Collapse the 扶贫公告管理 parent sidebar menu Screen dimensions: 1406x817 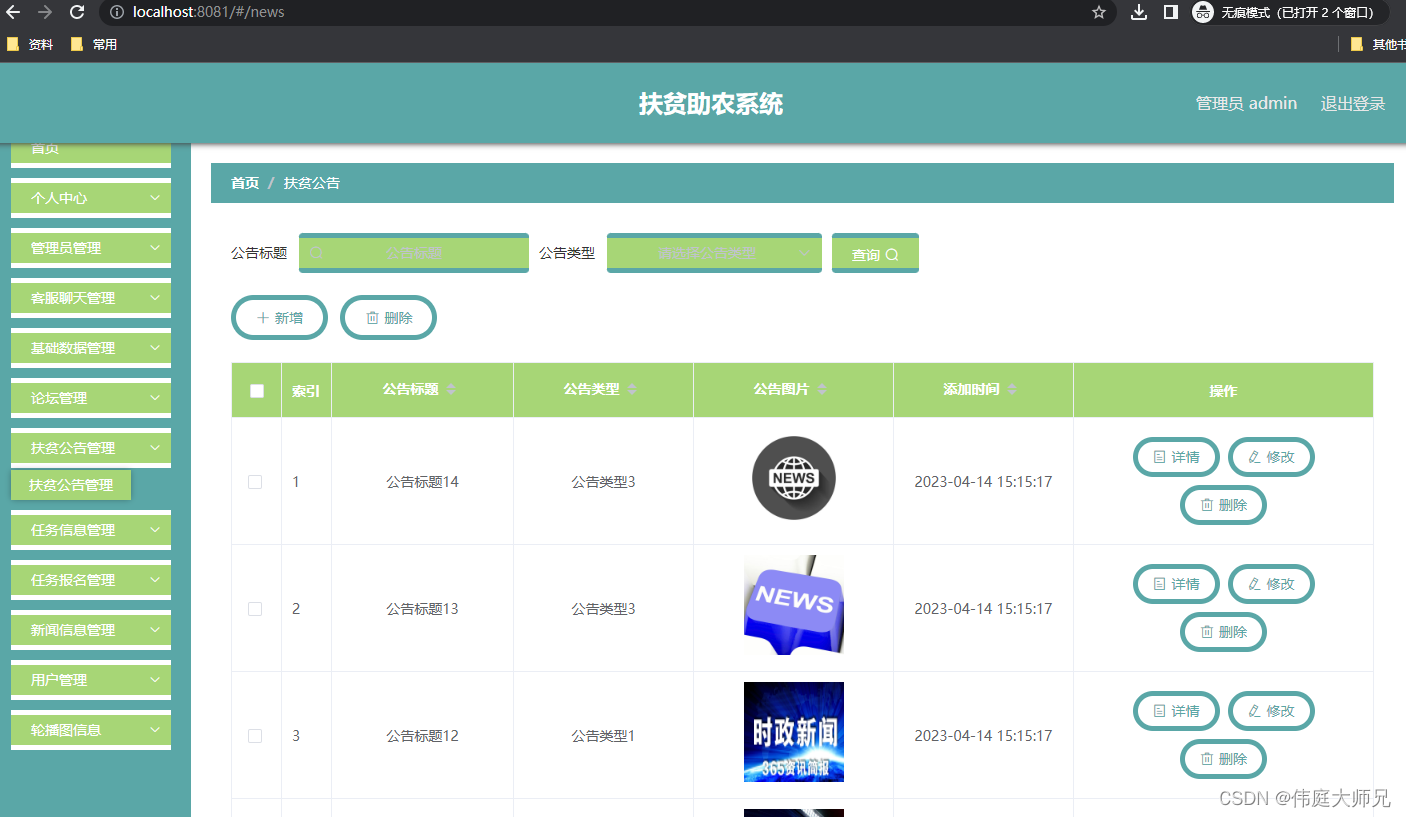coord(91,448)
